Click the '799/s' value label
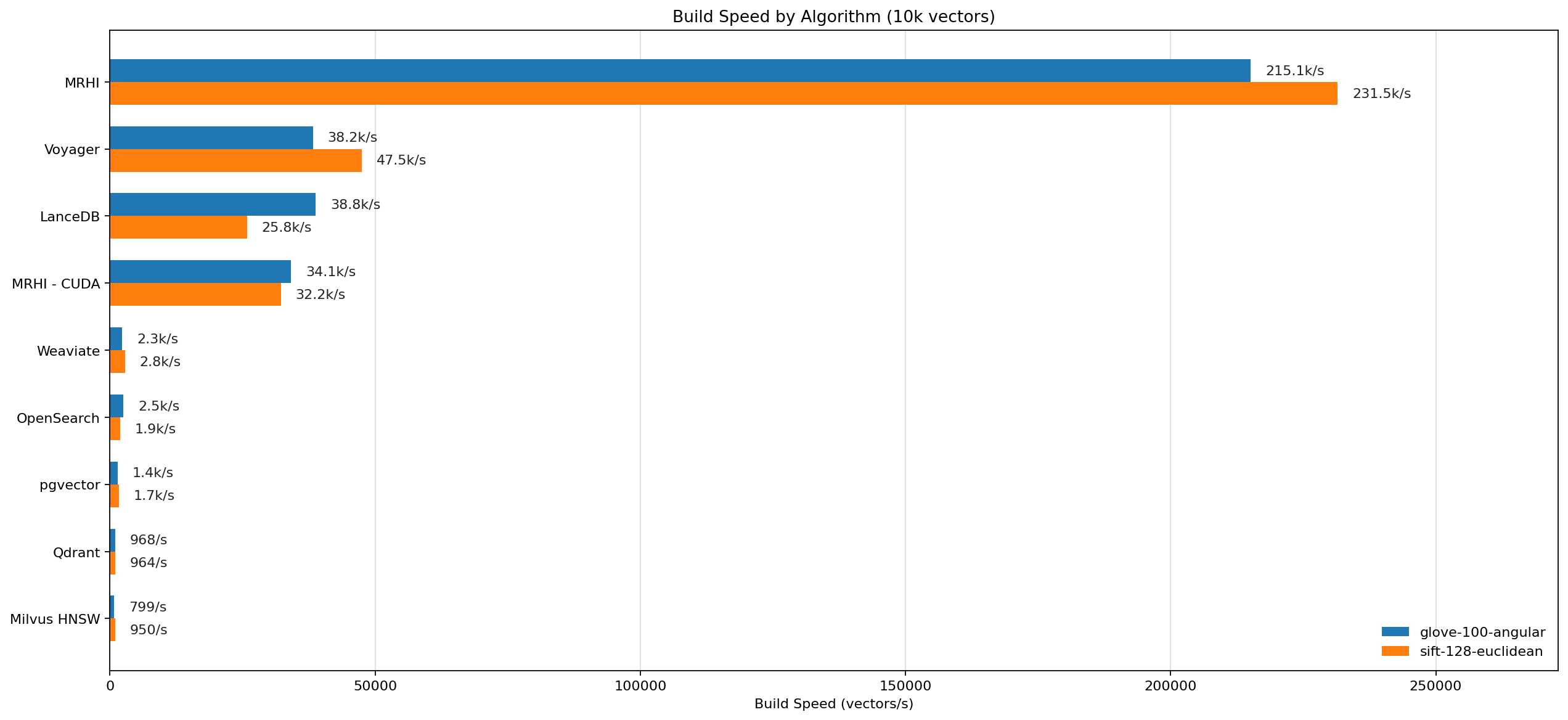Viewport: 1568px width, 720px height. tap(148, 607)
